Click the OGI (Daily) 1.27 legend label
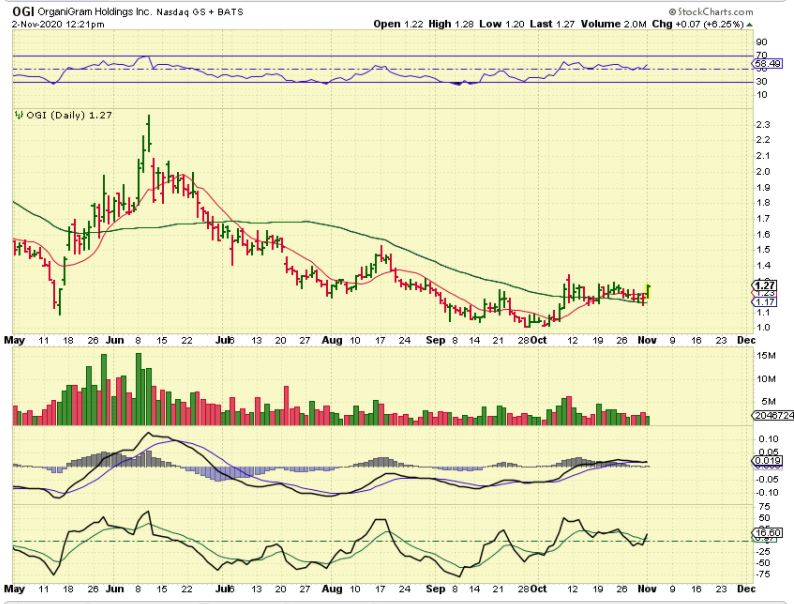Image resolution: width=794 pixels, height=604 pixels. click(x=69, y=115)
